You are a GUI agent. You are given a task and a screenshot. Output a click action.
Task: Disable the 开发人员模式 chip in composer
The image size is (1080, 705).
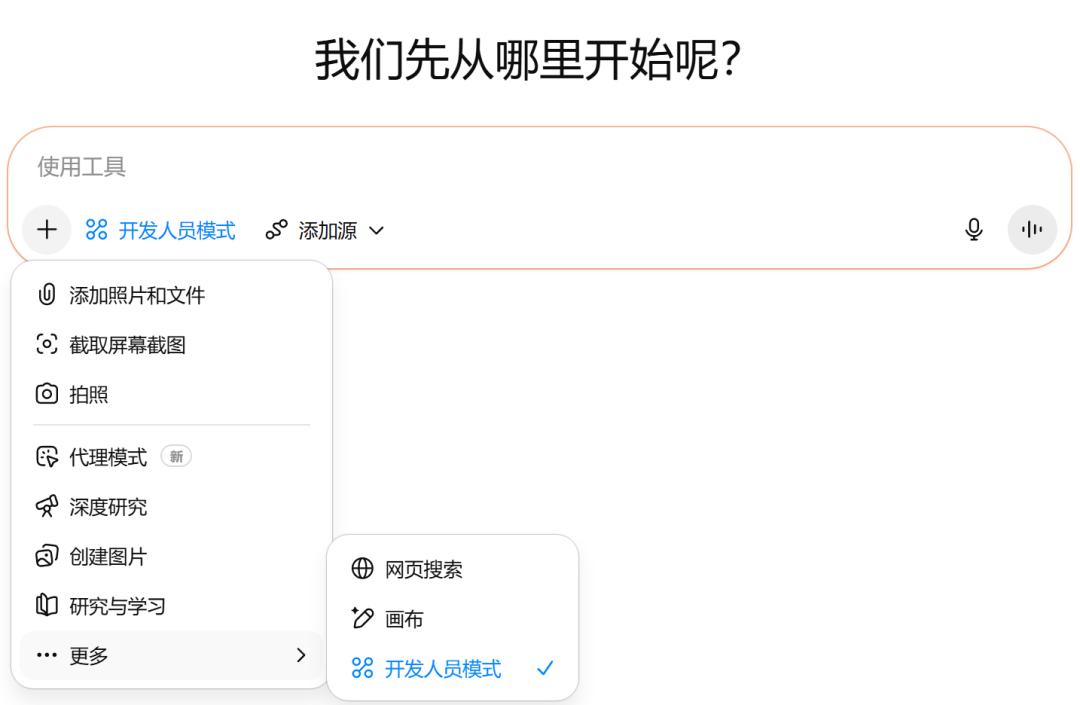click(161, 230)
